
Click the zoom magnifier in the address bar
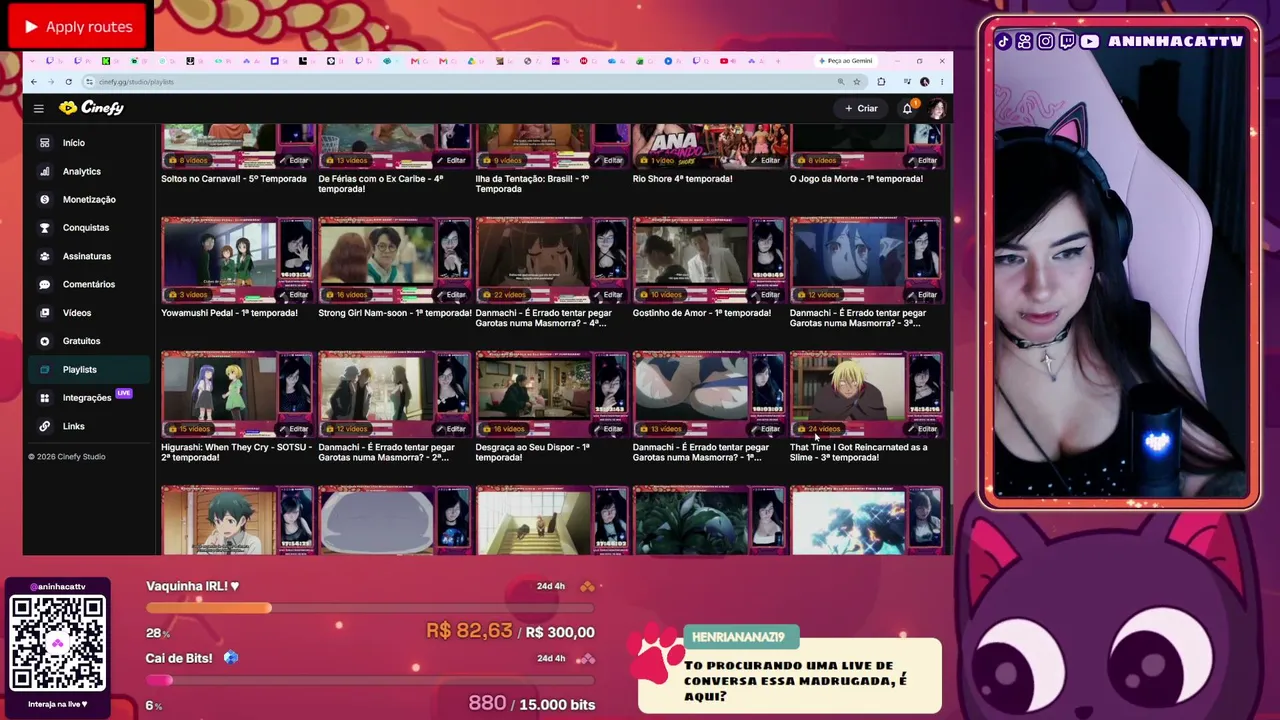click(841, 82)
